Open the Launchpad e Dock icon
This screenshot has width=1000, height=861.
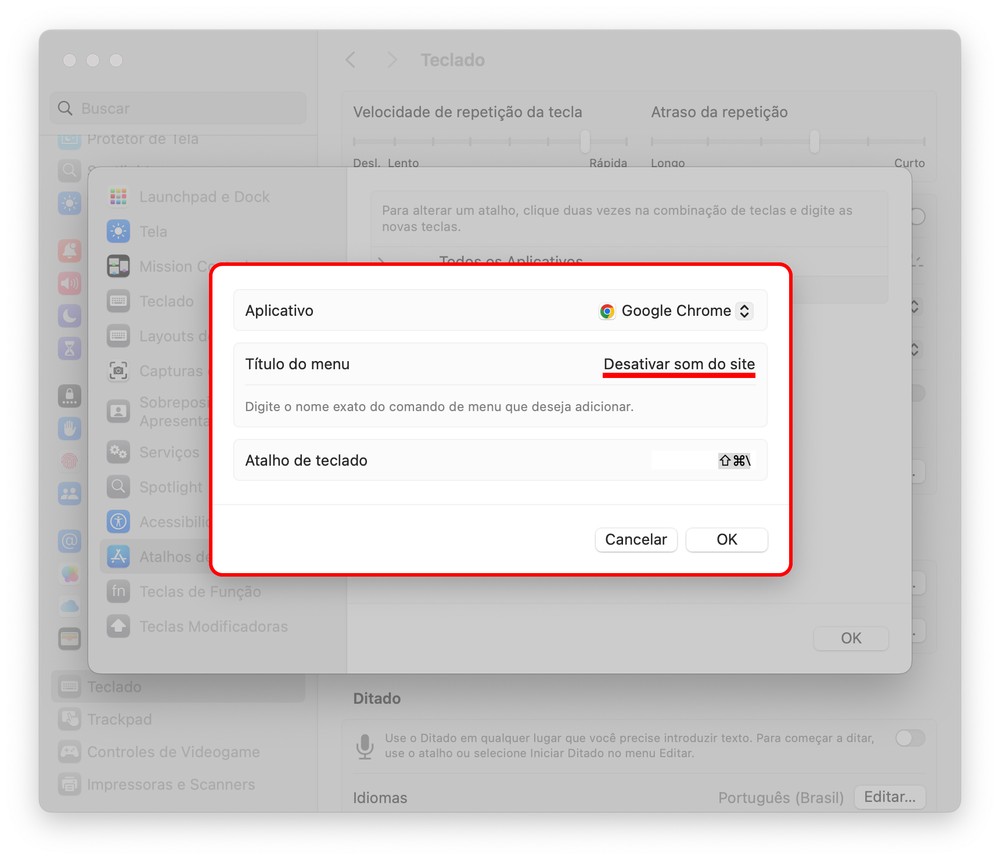click(118, 197)
